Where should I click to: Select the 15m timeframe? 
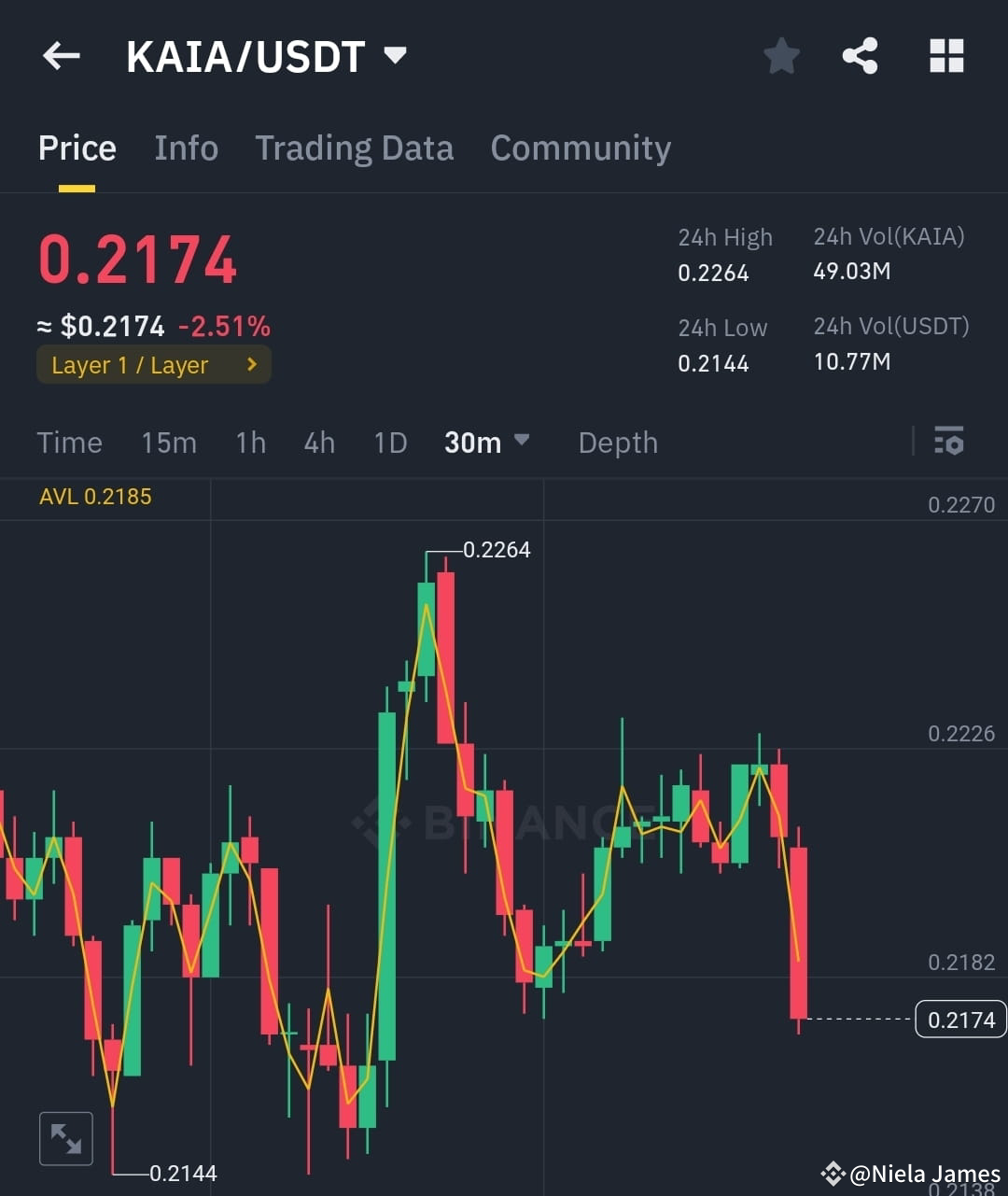tap(169, 443)
